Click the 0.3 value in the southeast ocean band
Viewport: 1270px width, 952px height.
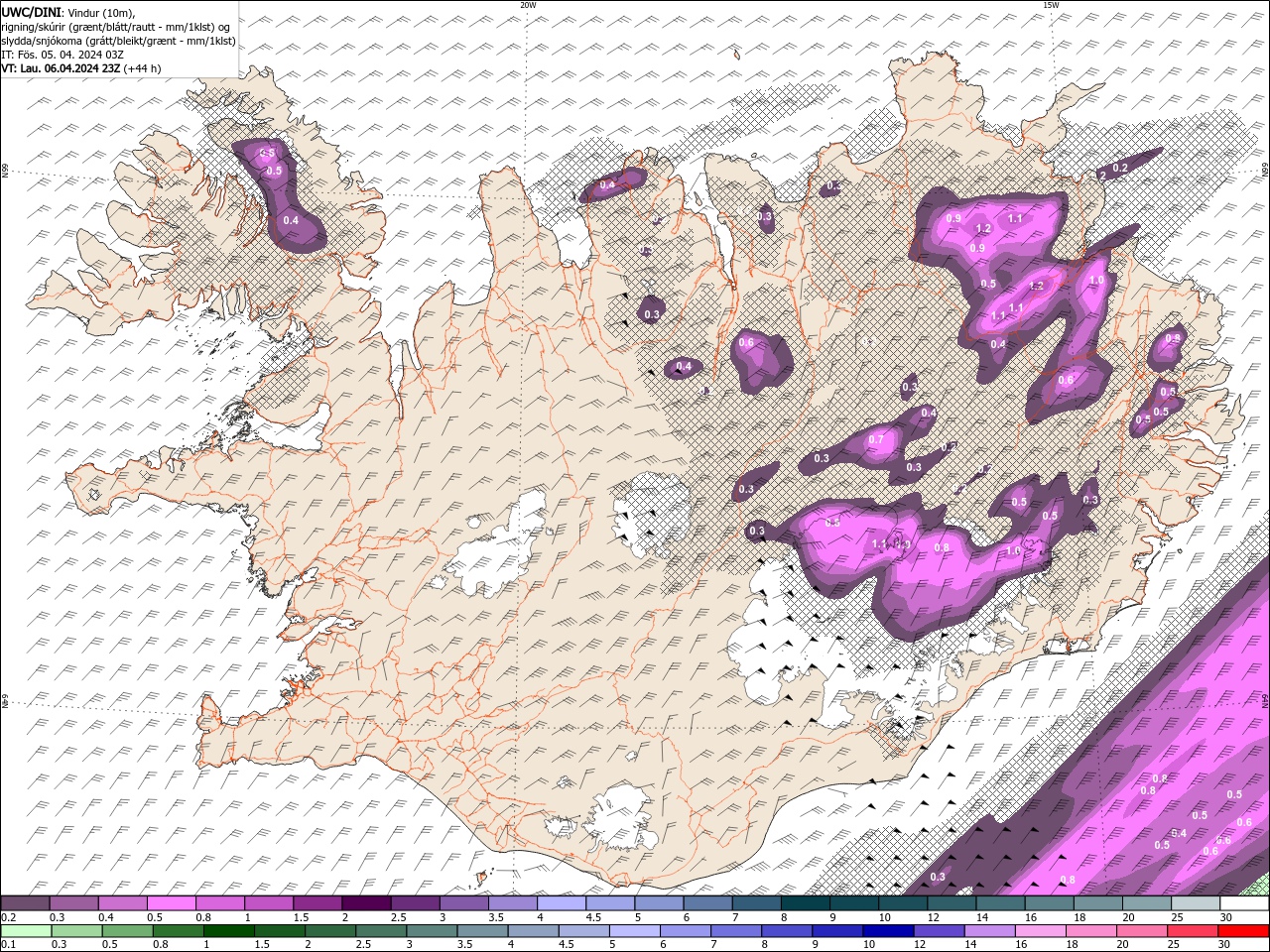938,877
